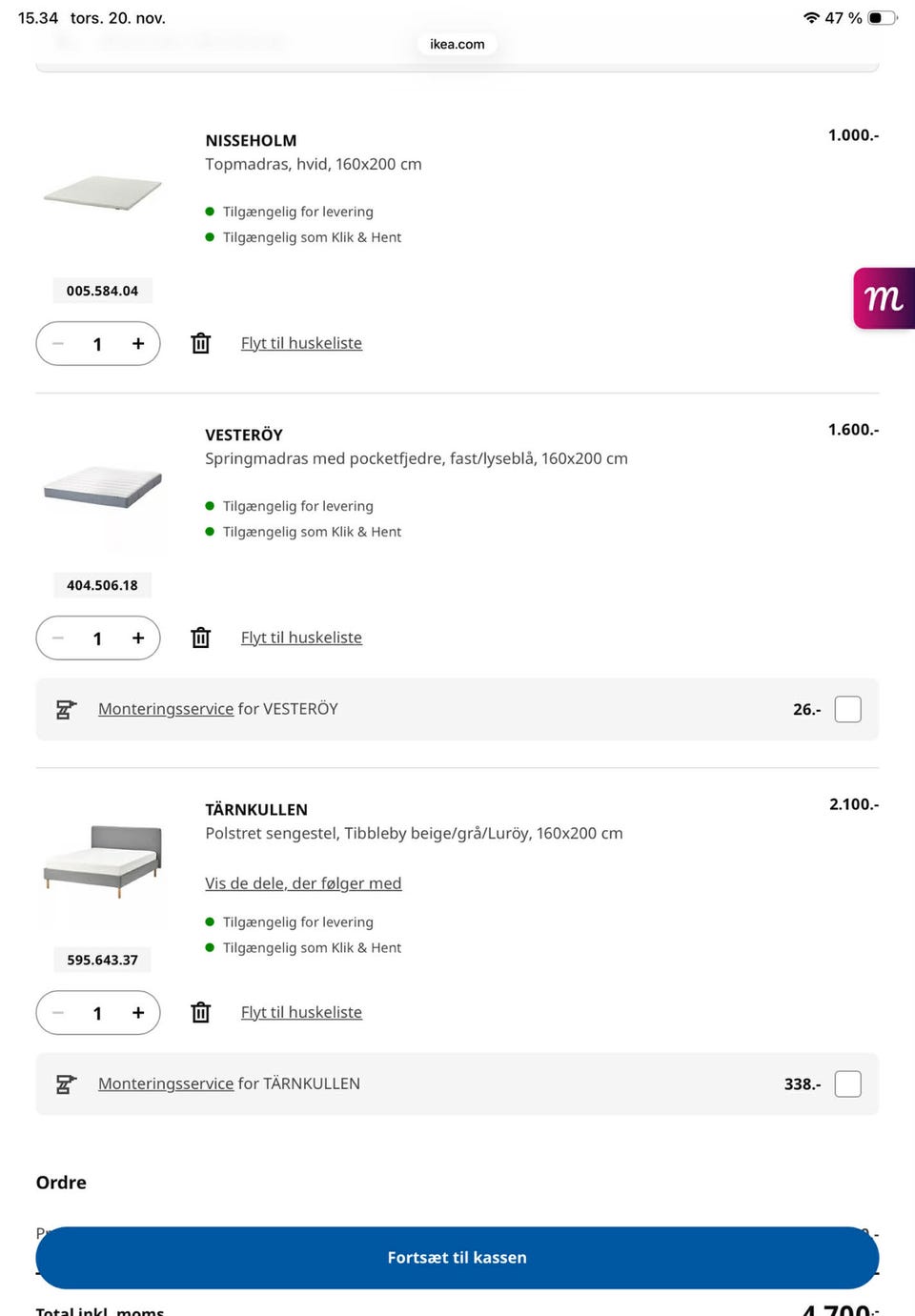Image resolution: width=915 pixels, height=1316 pixels.
Task: Move VESTERÖY via 'Flyt til huskeliste'
Action: (301, 638)
